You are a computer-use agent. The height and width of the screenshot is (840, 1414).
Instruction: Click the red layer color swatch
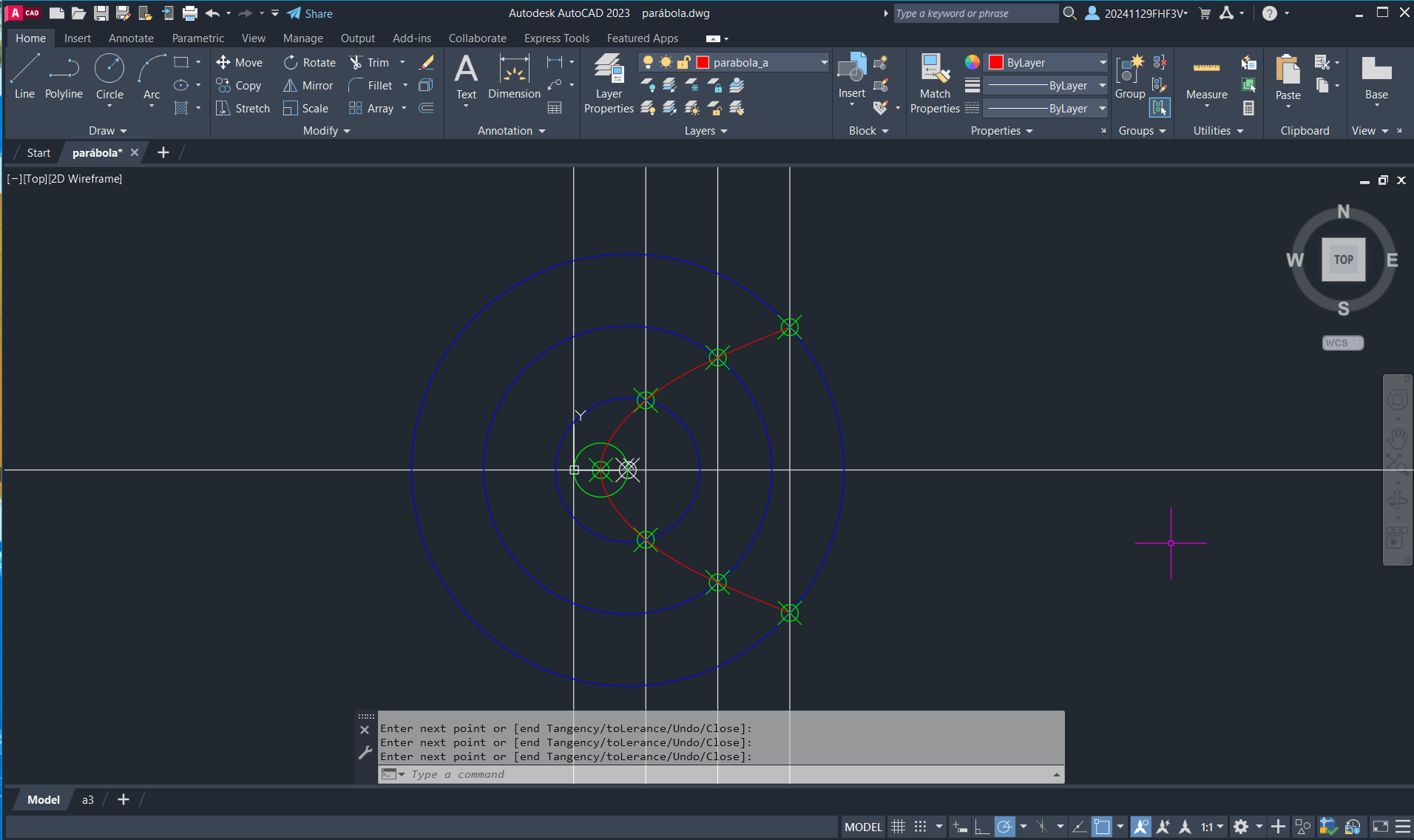703,63
